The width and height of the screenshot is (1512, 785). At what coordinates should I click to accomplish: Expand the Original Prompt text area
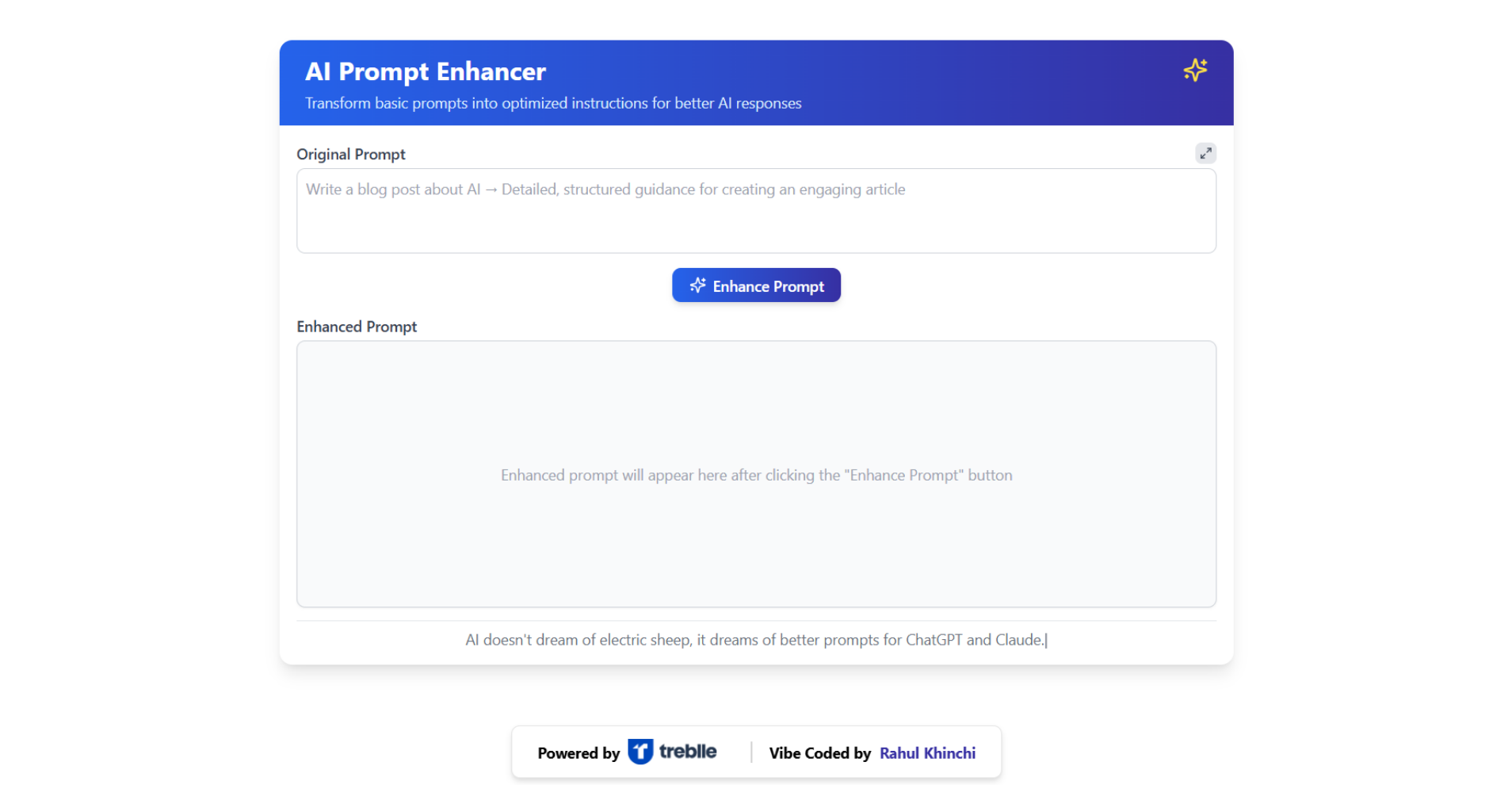pos(1205,153)
